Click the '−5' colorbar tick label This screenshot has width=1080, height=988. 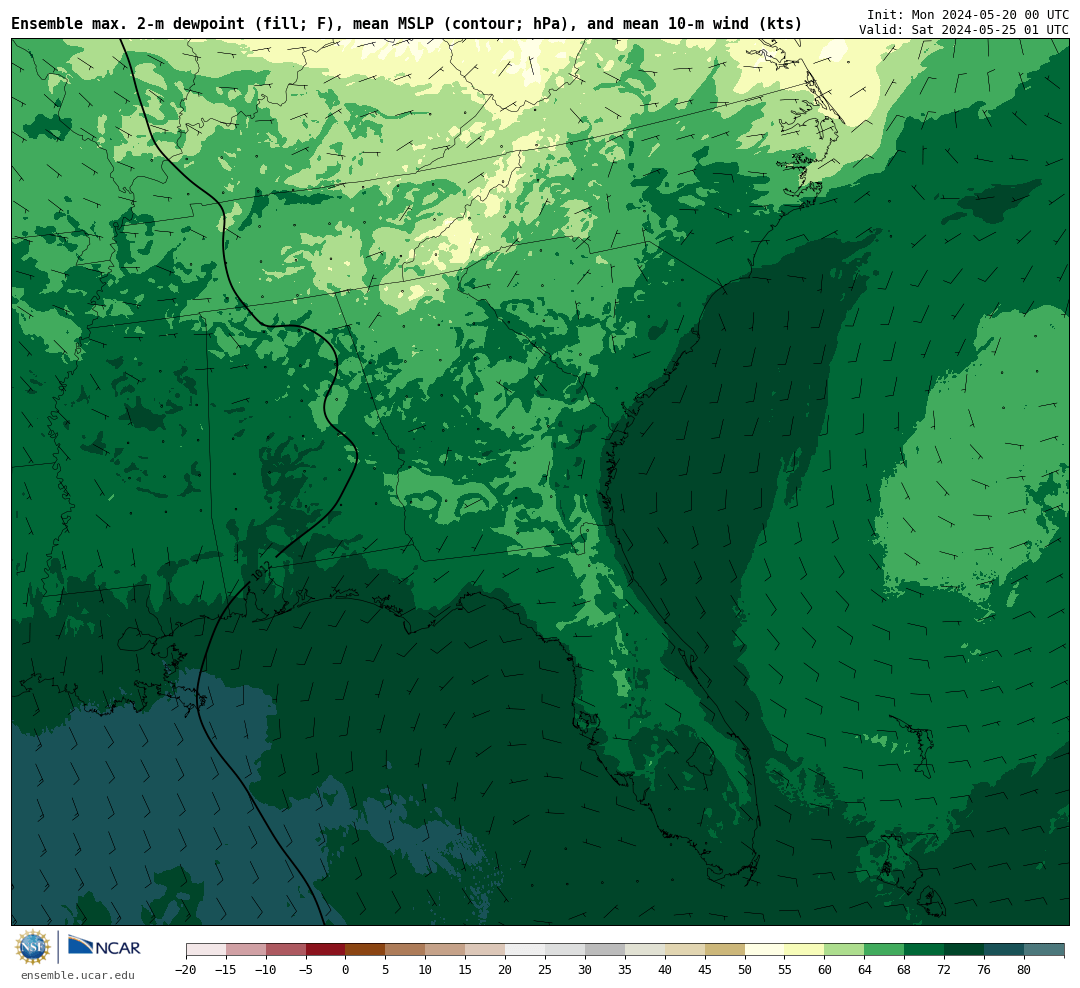[x=306, y=970]
